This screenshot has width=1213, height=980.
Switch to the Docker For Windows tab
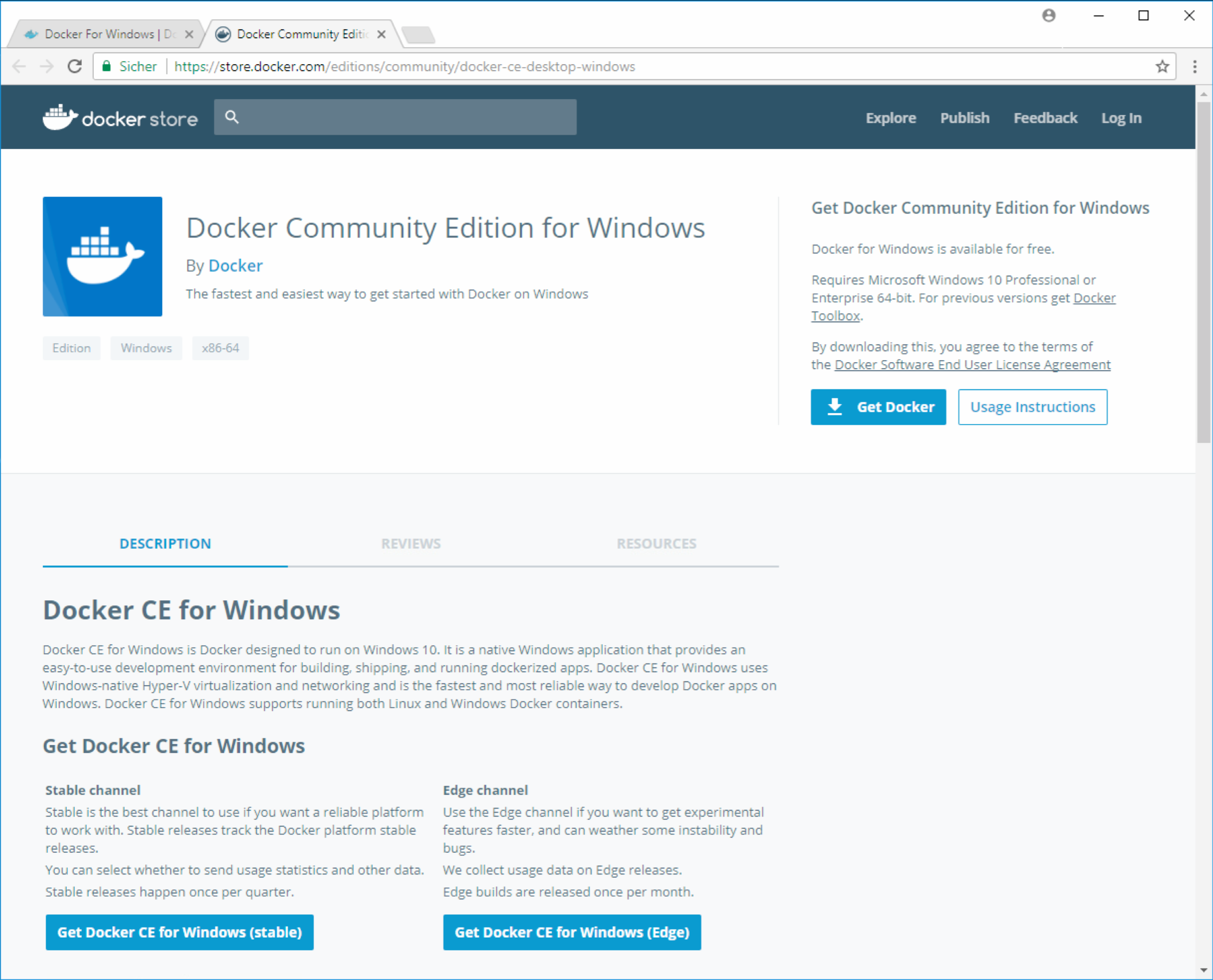coord(106,34)
